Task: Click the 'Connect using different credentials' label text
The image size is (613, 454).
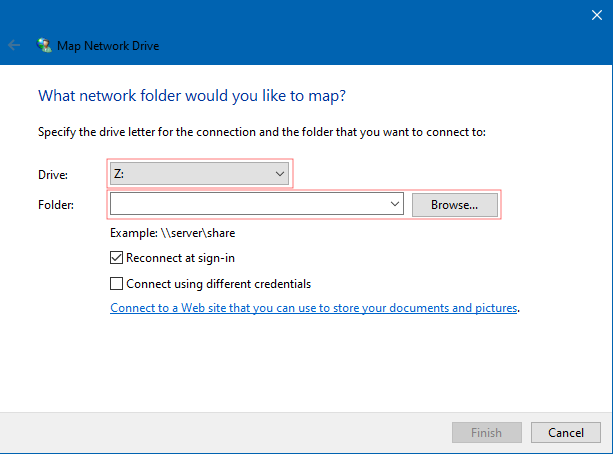Action: 218,283
